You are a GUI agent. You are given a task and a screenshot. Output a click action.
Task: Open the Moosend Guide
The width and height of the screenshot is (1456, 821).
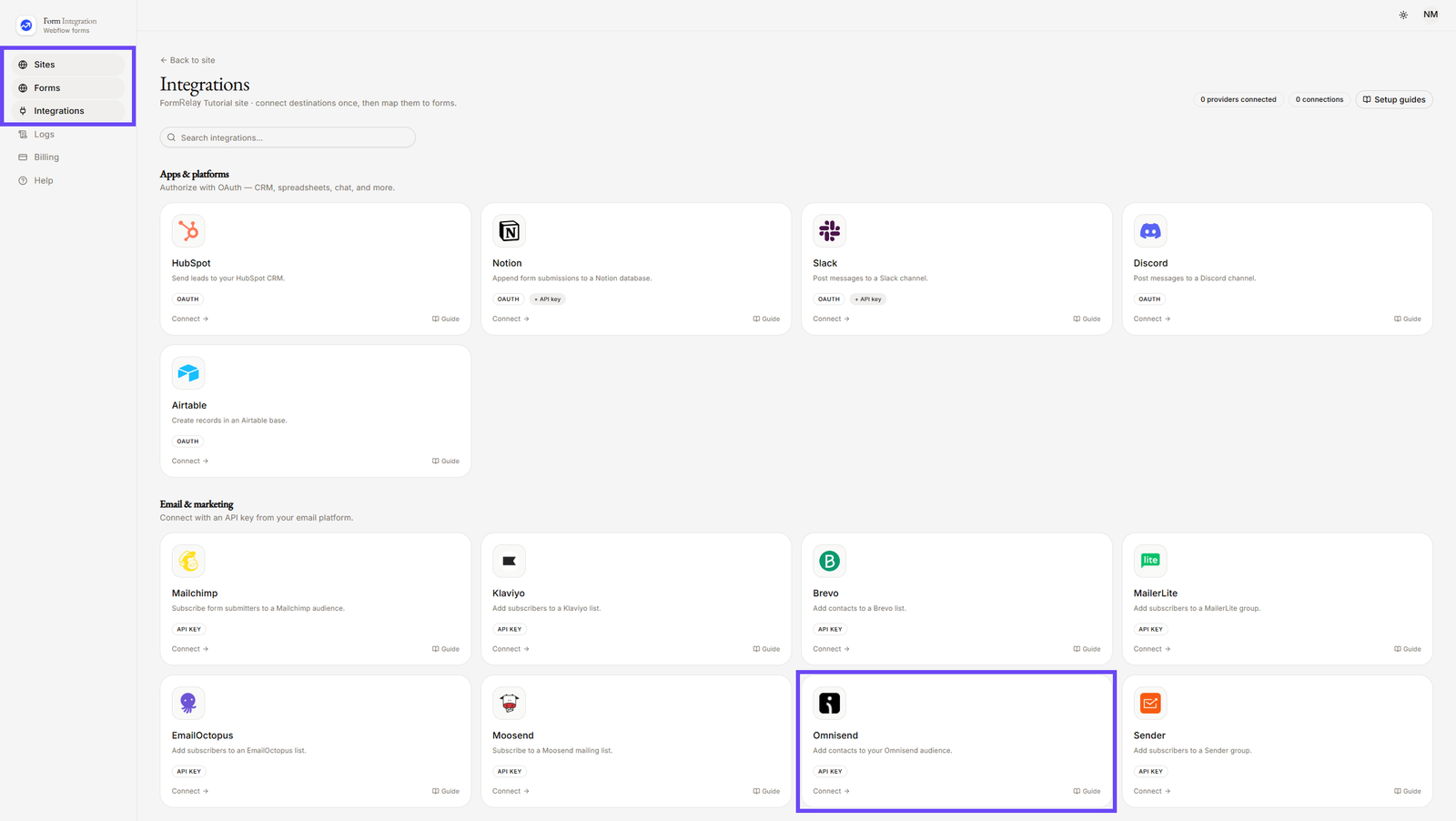(x=766, y=791)
